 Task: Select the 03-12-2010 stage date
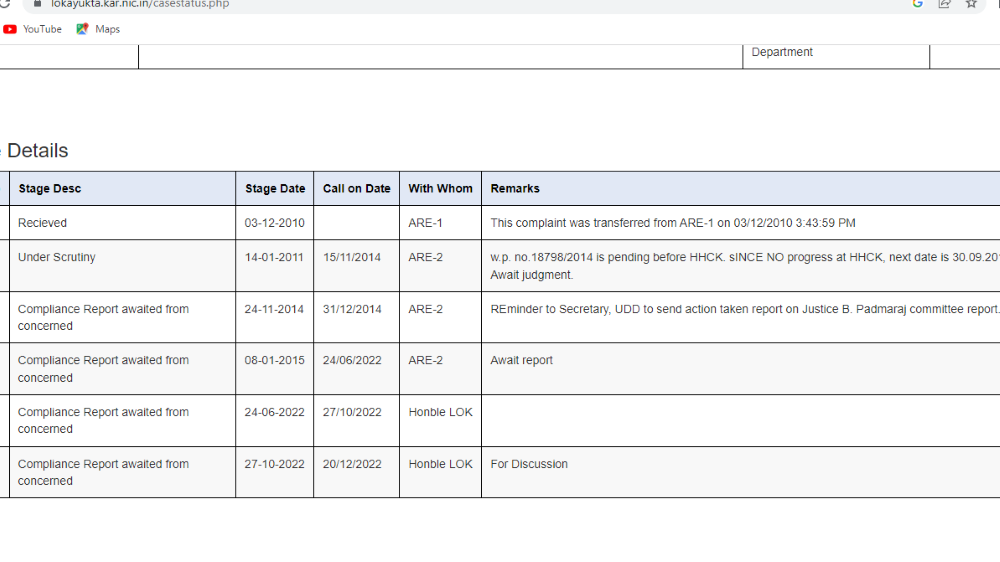(275, 223)
